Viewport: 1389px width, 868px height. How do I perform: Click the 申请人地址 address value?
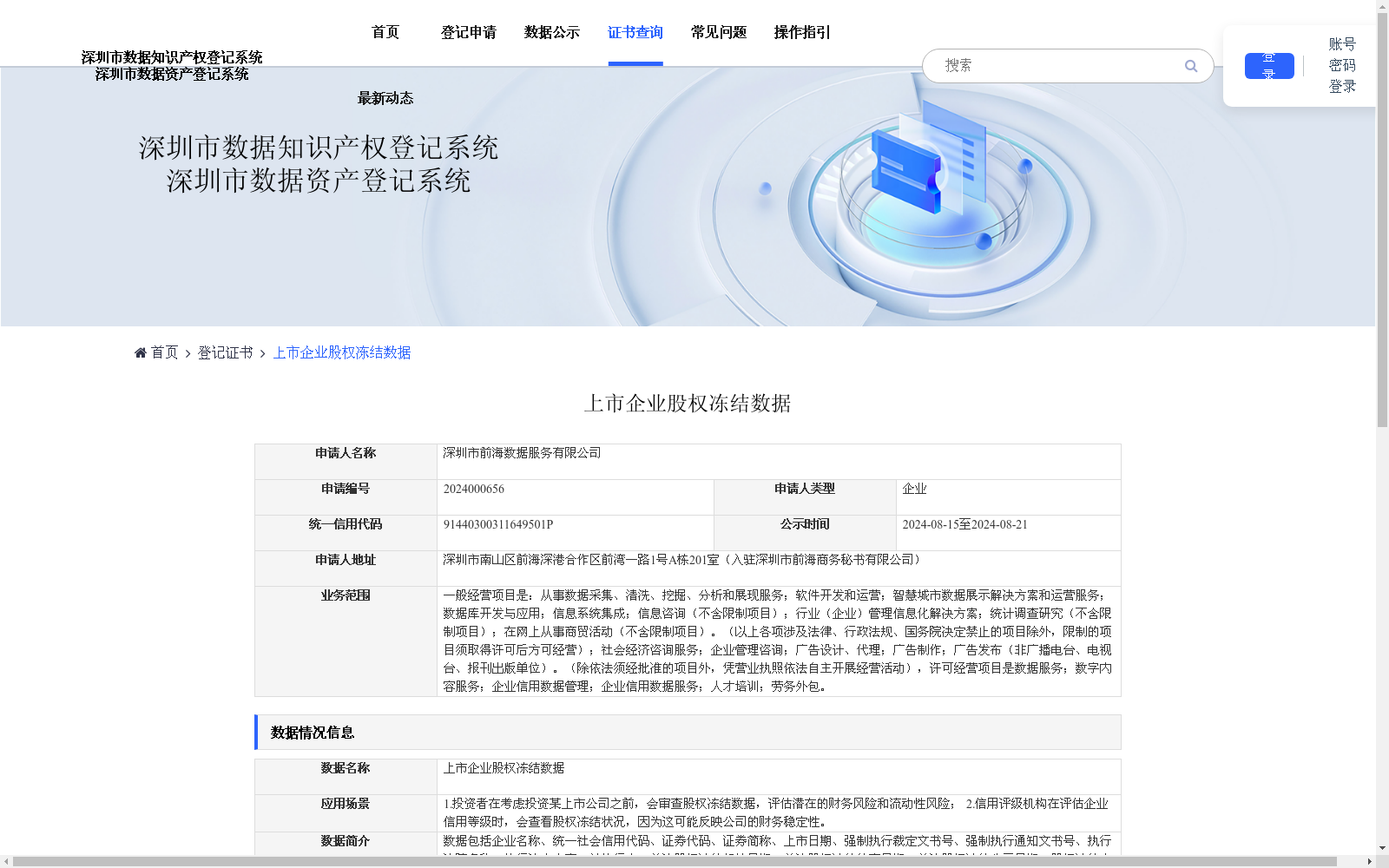point(684,560)
